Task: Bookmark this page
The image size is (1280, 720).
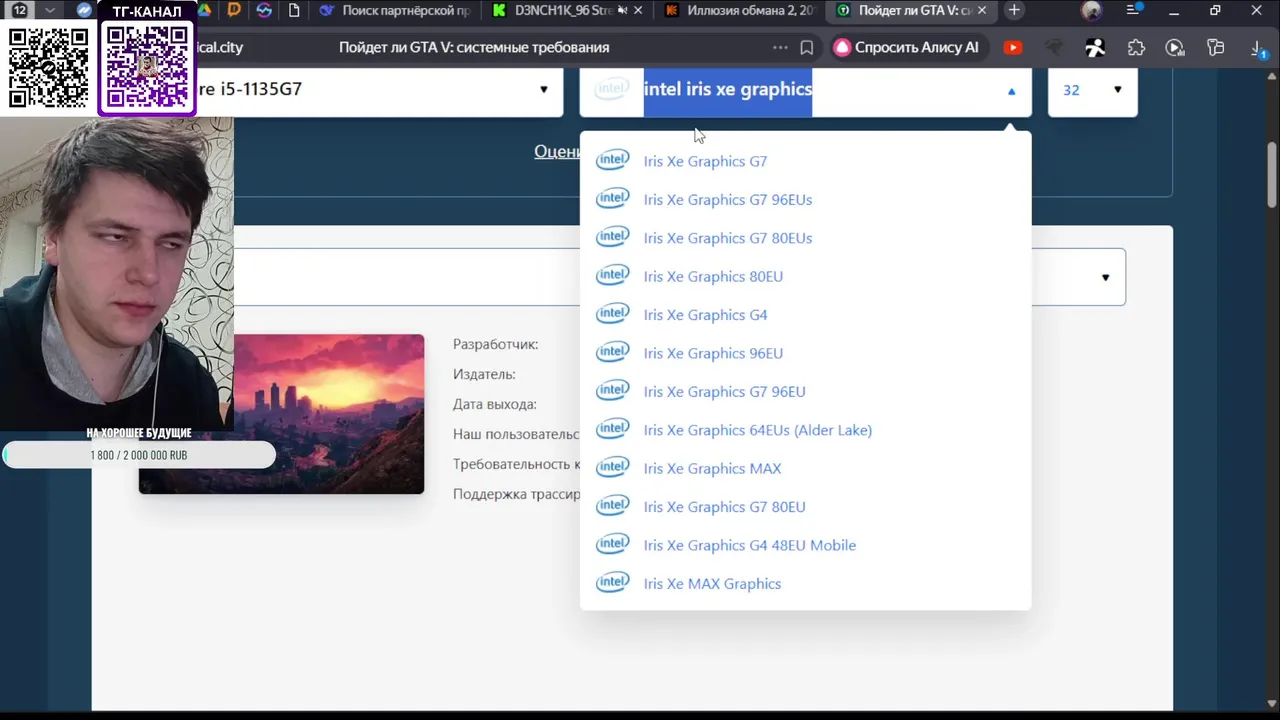Action: point(807,47)
